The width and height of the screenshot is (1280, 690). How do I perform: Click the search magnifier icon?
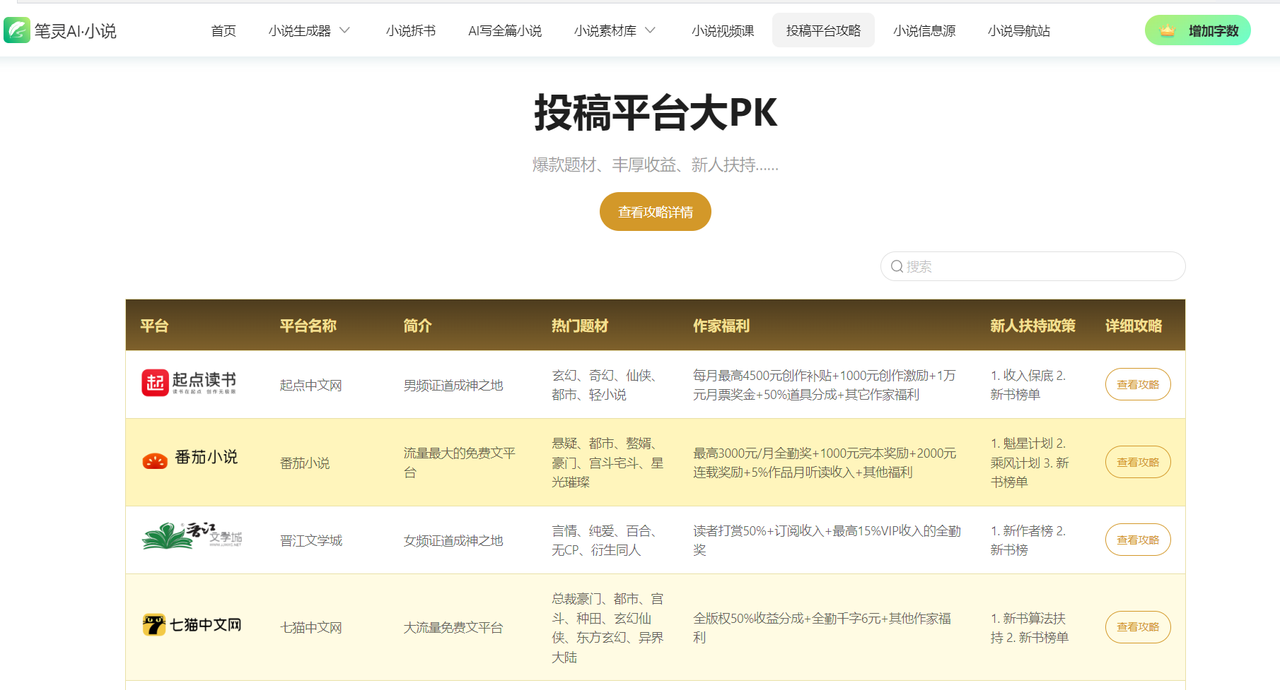897,266
